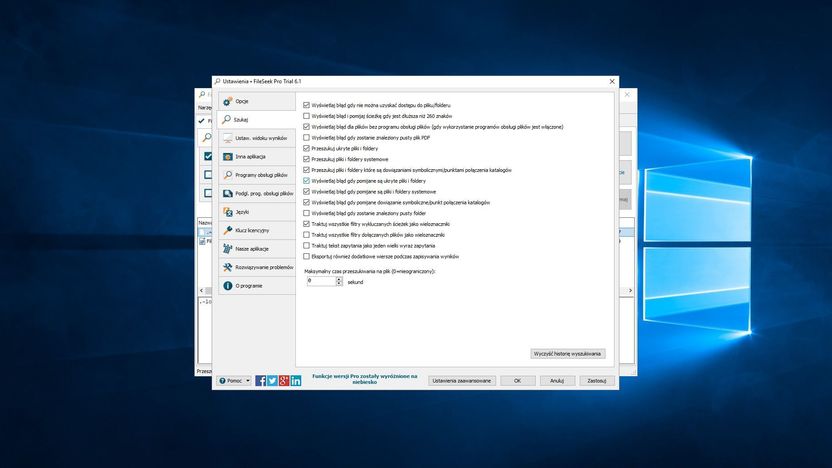Image resolution: width=832 pixels, height=468 pixels.
Task: Open Ustaw. widoku wyników tab
Action: 257,138
